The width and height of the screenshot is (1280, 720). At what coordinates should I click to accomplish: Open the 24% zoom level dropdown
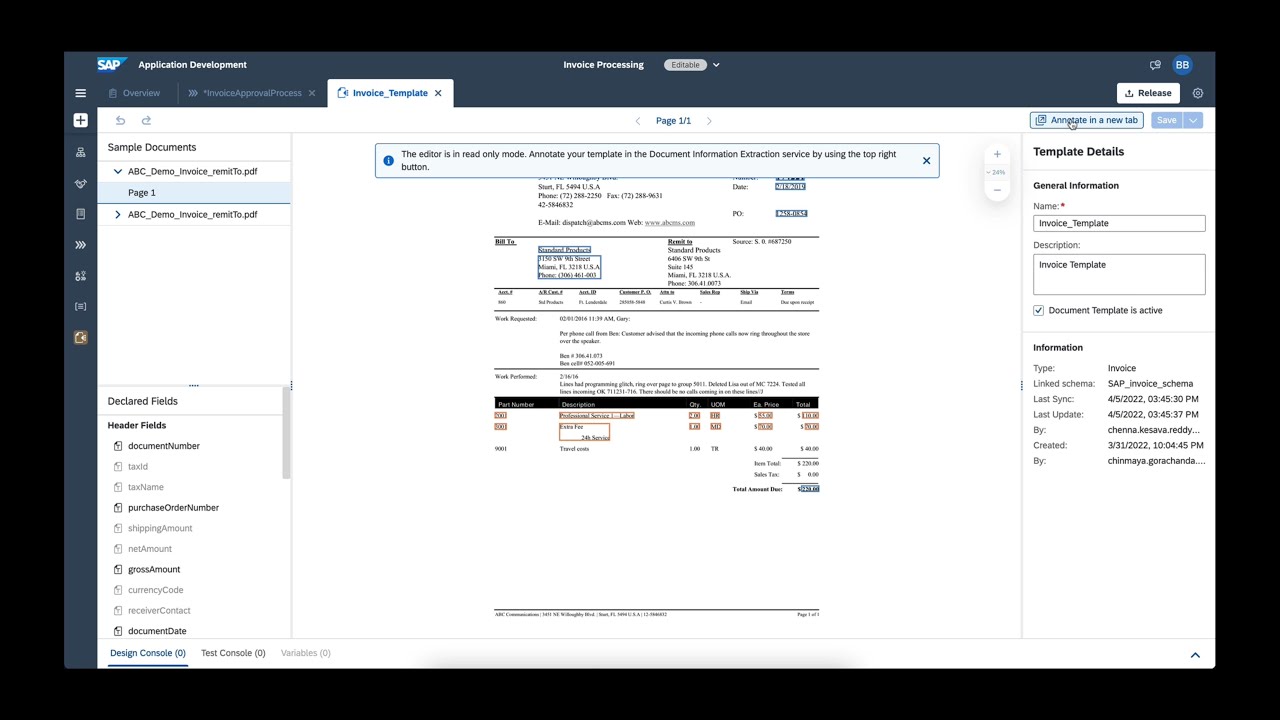tap(997, 172)
